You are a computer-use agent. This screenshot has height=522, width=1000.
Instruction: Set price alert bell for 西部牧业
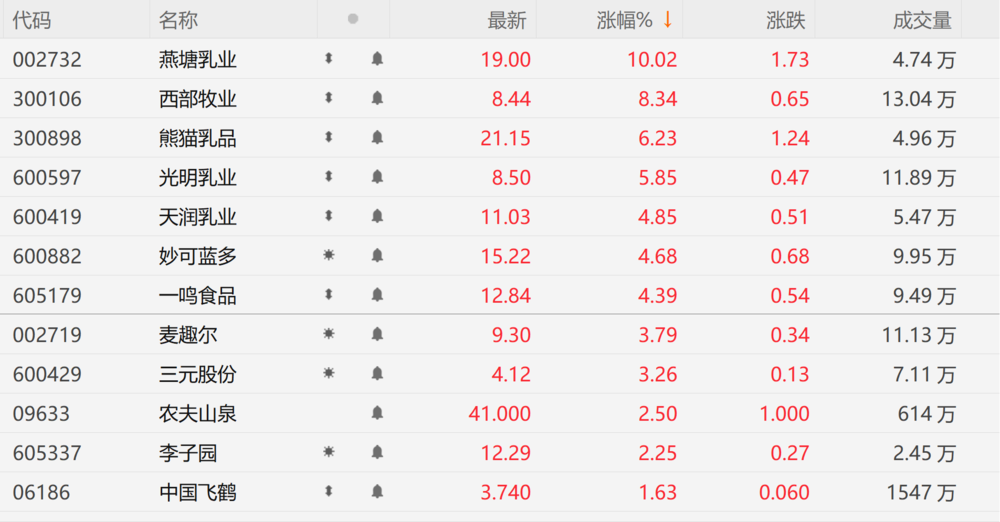point(377,98)
